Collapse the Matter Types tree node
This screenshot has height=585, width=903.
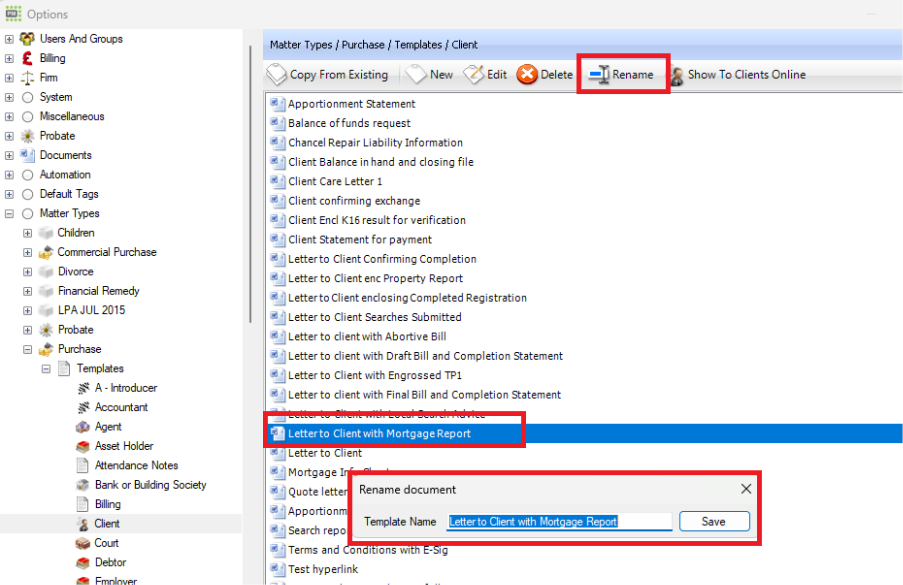[x=10, y=213]
